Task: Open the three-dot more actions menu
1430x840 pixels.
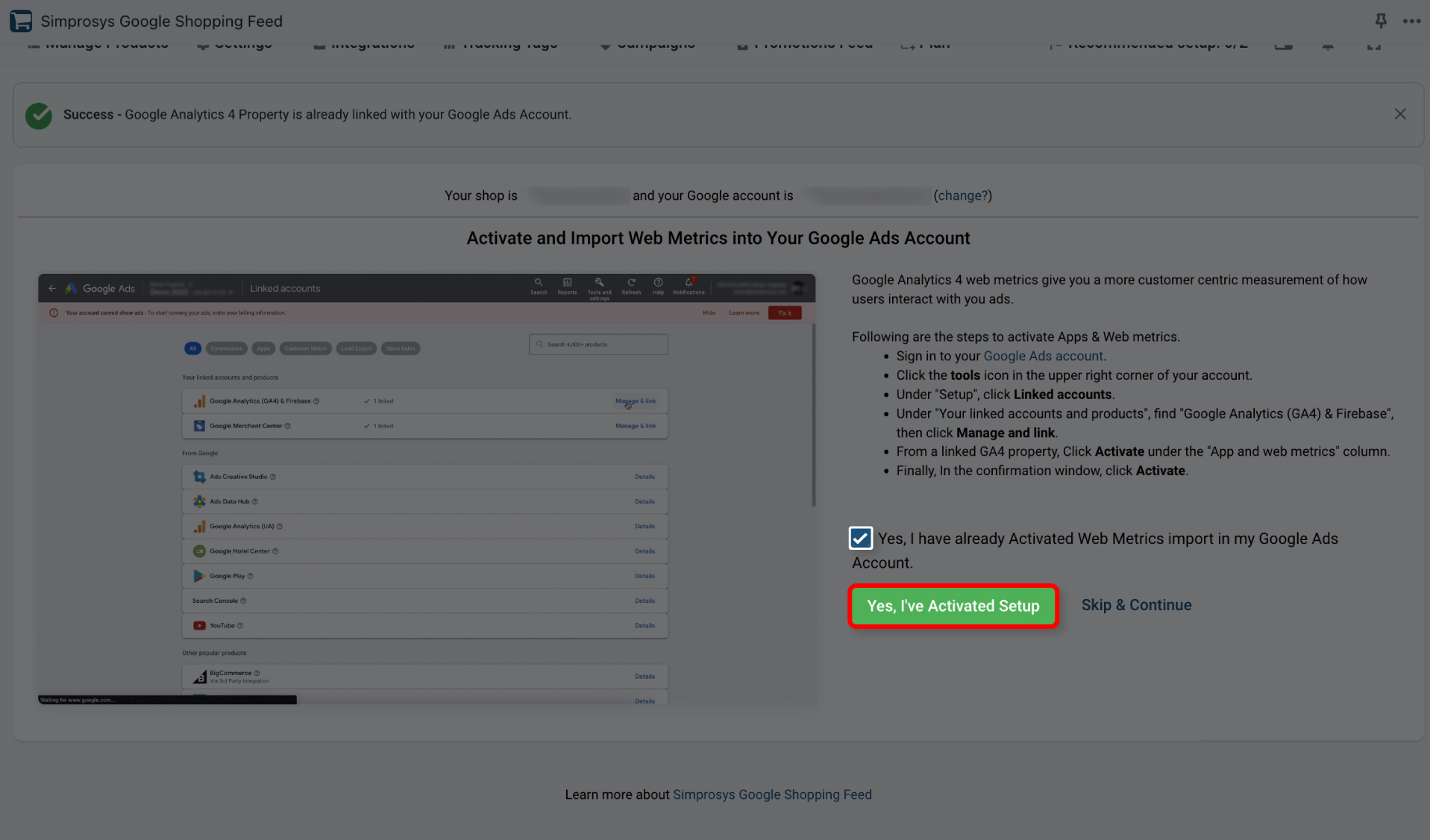Action: coord(1411,21)
